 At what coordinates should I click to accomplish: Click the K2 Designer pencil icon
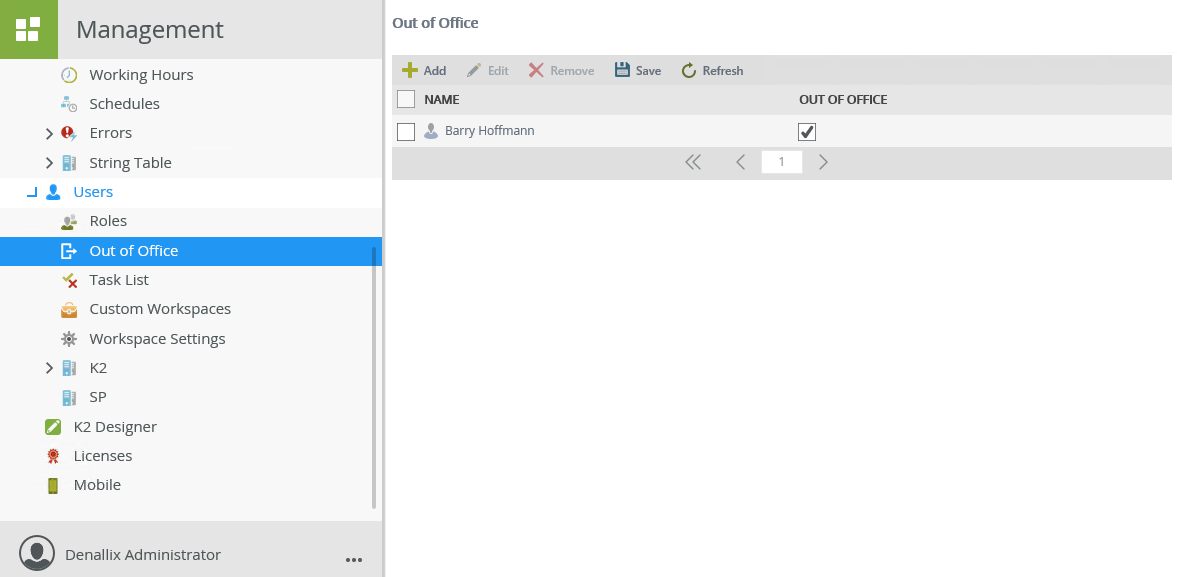point(53,427)
